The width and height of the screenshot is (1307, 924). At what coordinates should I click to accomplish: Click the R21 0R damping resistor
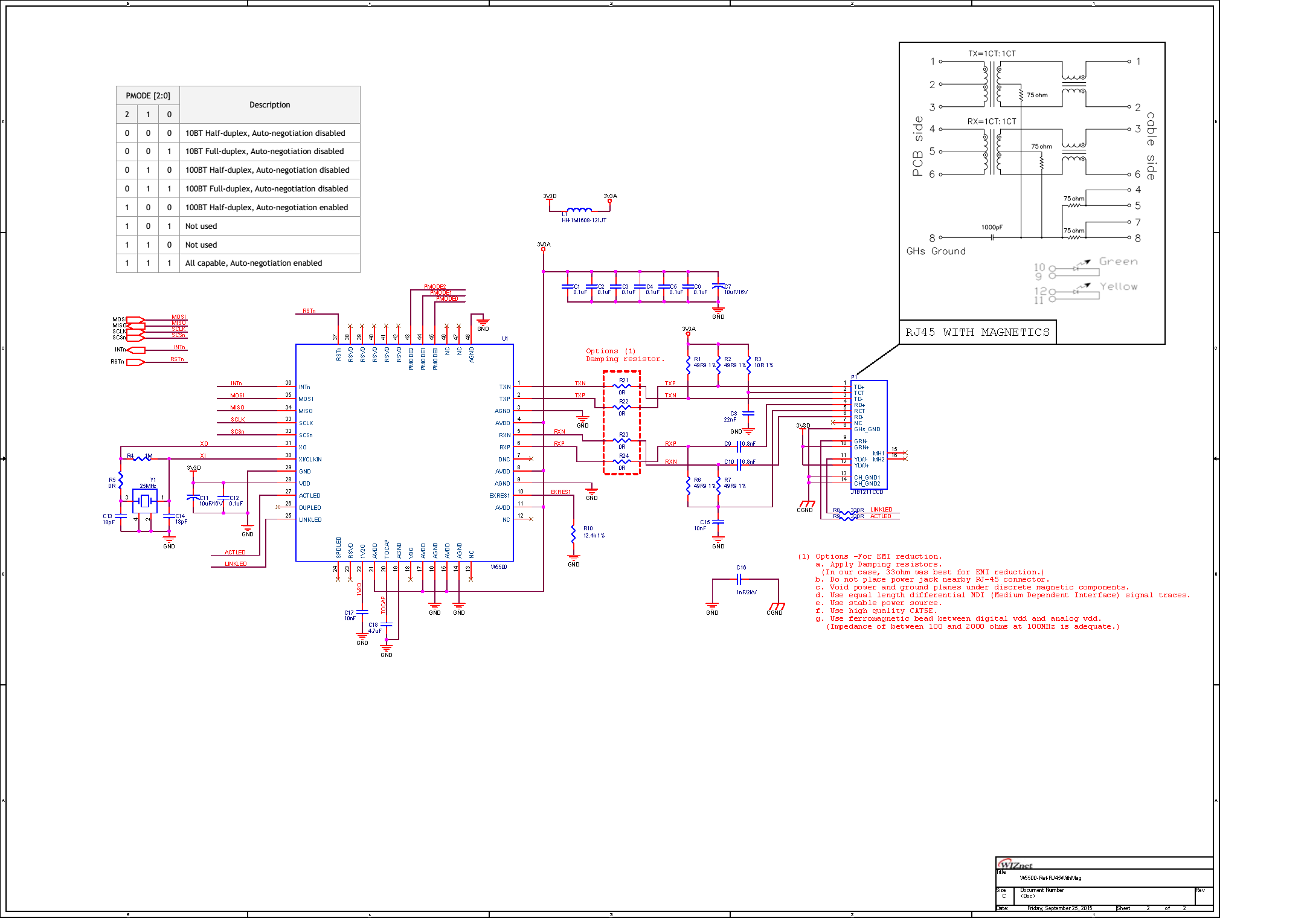click(621, 386)
